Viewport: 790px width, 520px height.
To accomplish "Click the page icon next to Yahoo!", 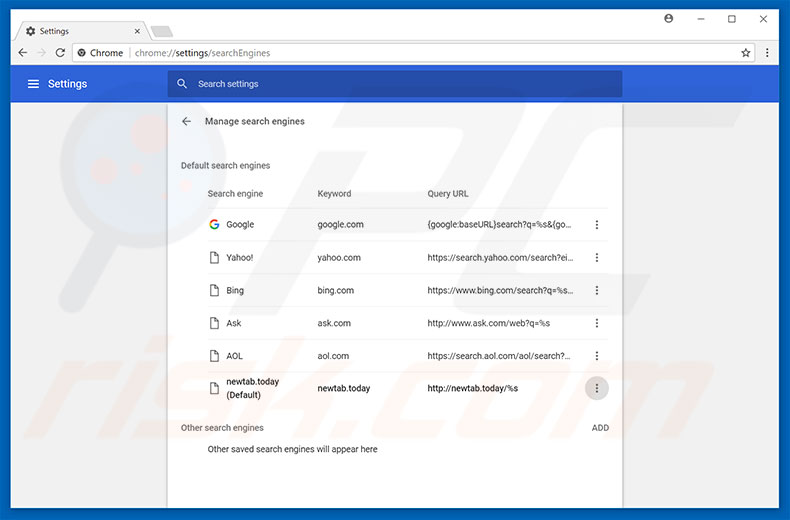I will (x=214, y=257).
